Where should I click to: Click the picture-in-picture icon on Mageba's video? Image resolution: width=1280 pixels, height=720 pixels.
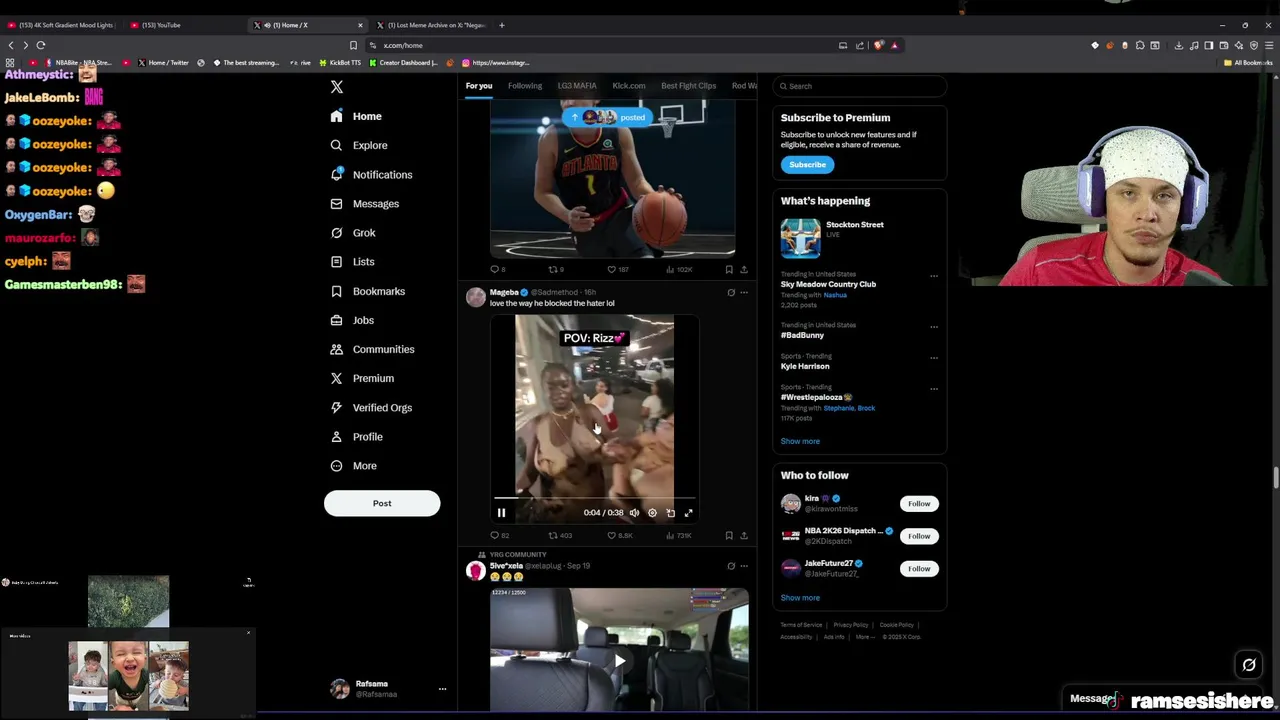[x=670, y=512]
